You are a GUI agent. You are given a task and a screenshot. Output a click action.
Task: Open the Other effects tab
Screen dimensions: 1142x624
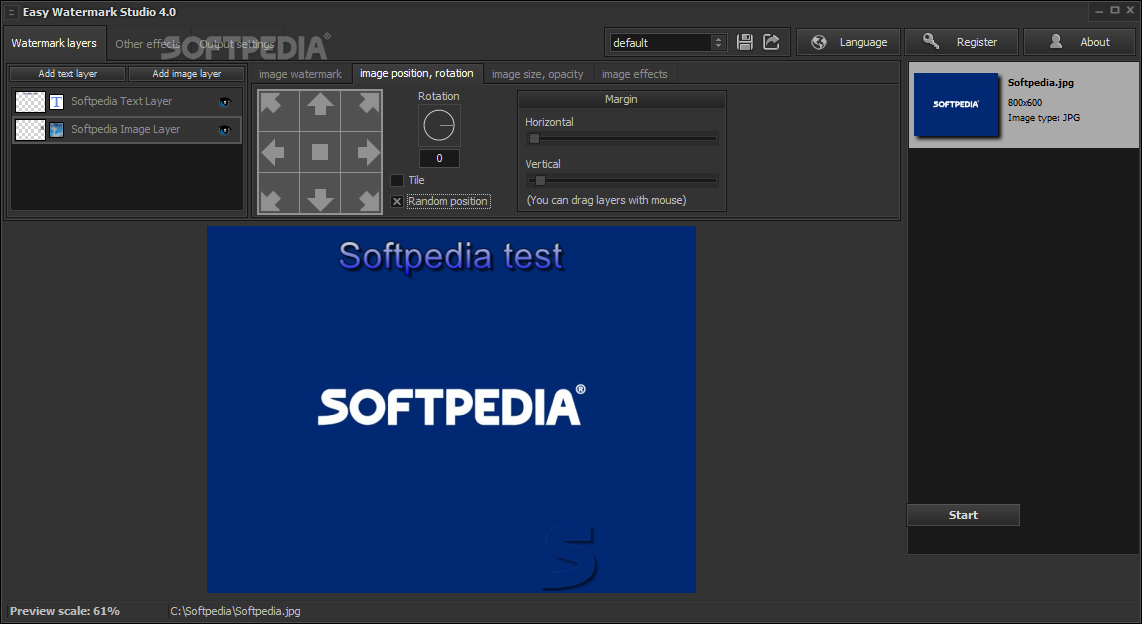[148, 44]
